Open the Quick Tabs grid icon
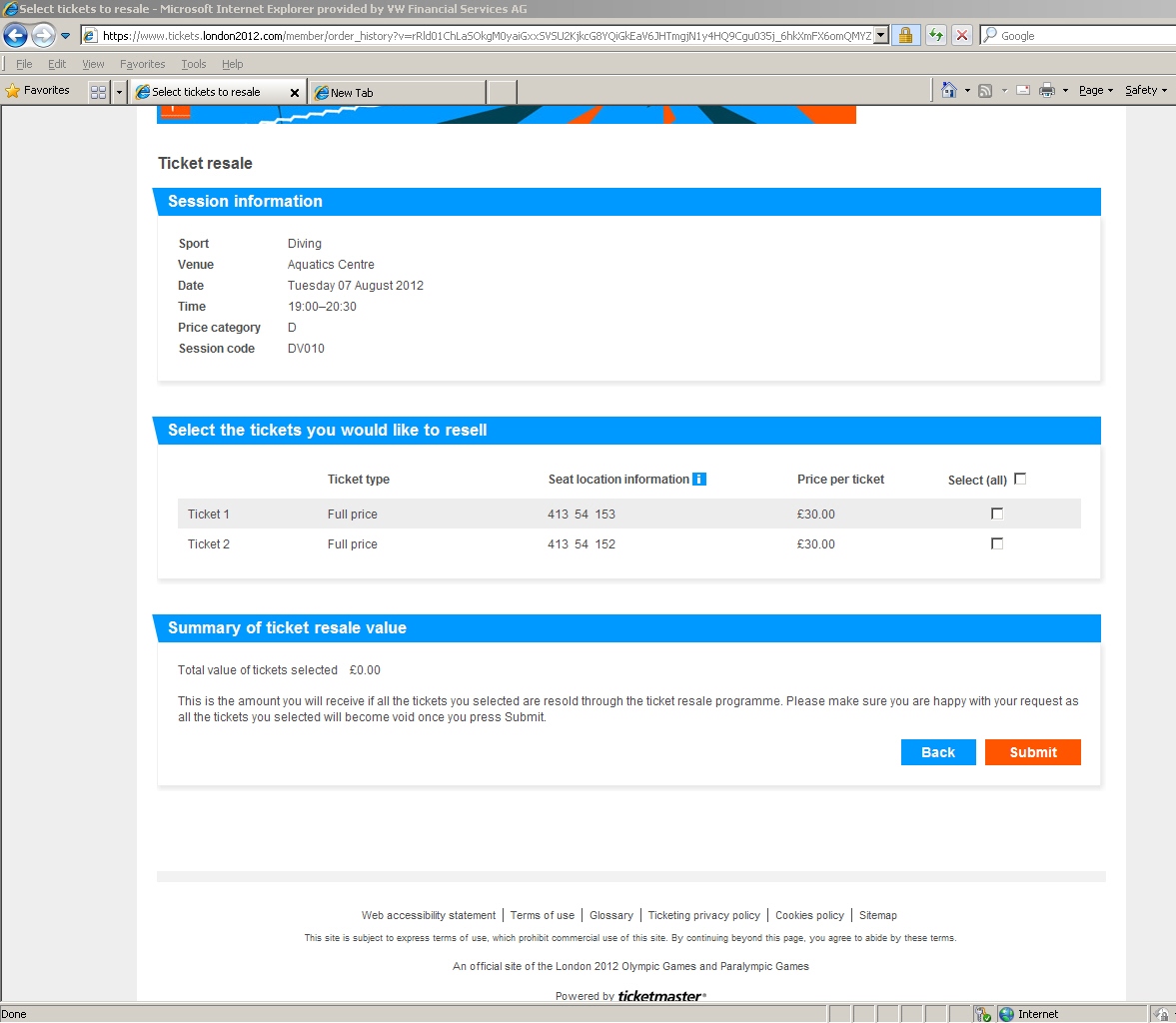 [98, 92]
